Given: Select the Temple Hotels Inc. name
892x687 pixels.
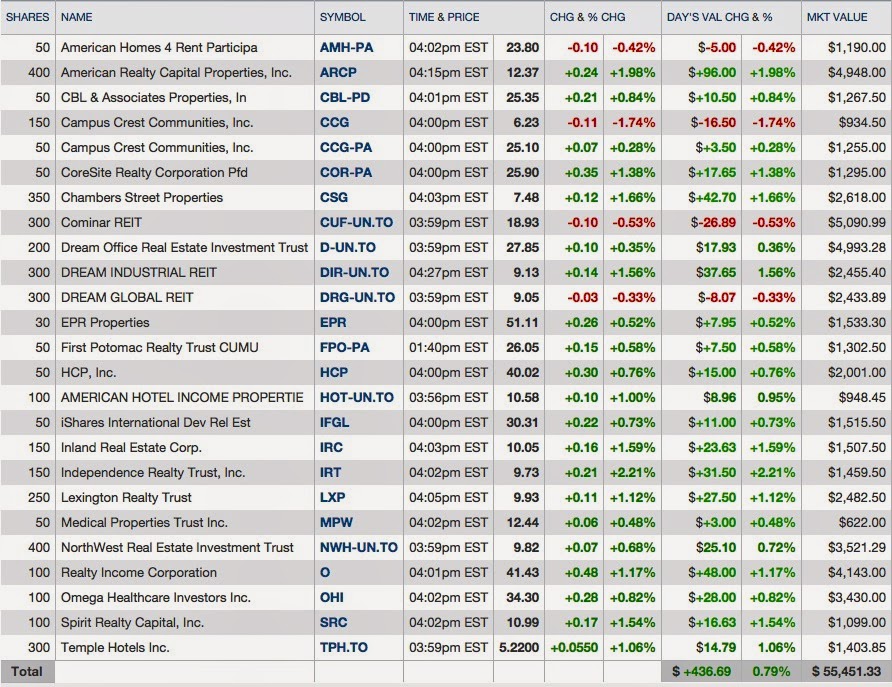Looking at the screenshot, I should (x=115, y=648).
